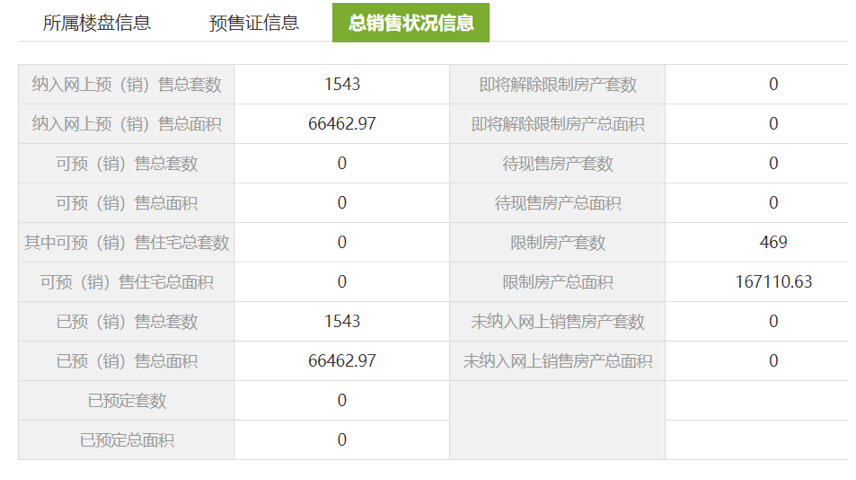Click the 即将解除限制房产总面积 label

(557, 124)
